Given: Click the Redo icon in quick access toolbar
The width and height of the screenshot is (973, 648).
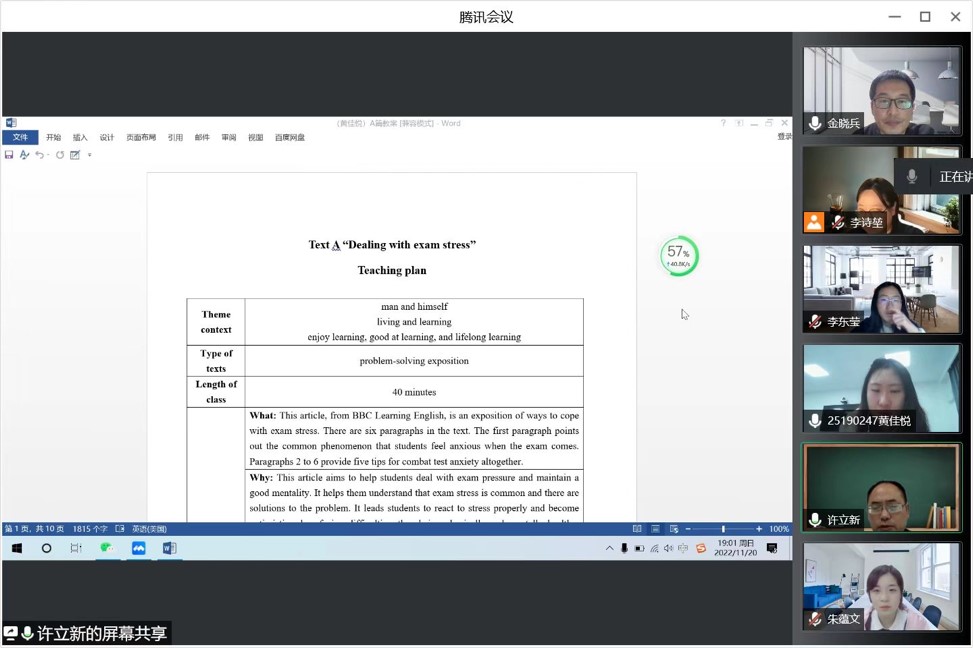Looking at the screenshot, I should [60, 155].
